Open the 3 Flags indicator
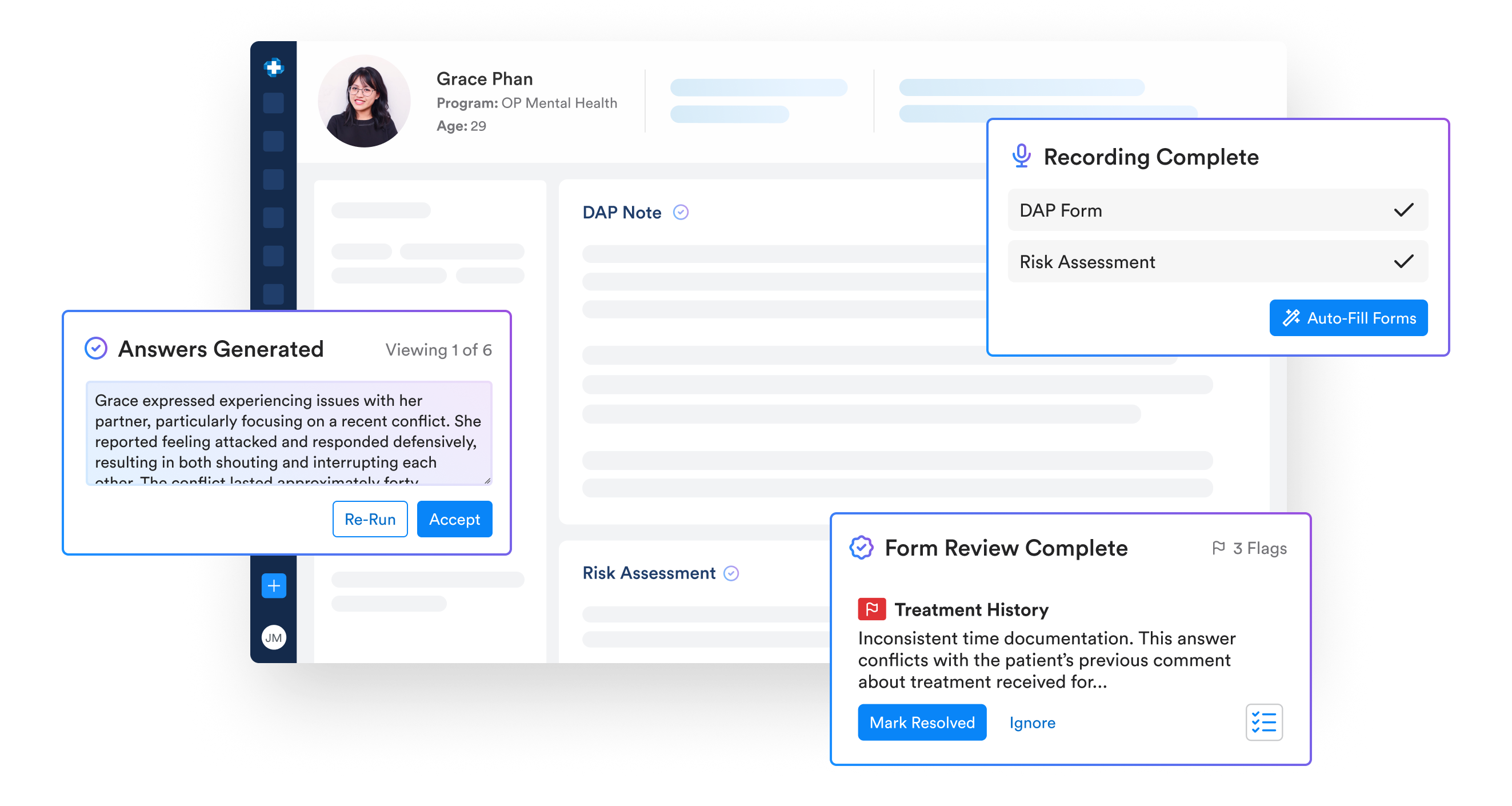1512x806 pixels. pos(1249,548)
